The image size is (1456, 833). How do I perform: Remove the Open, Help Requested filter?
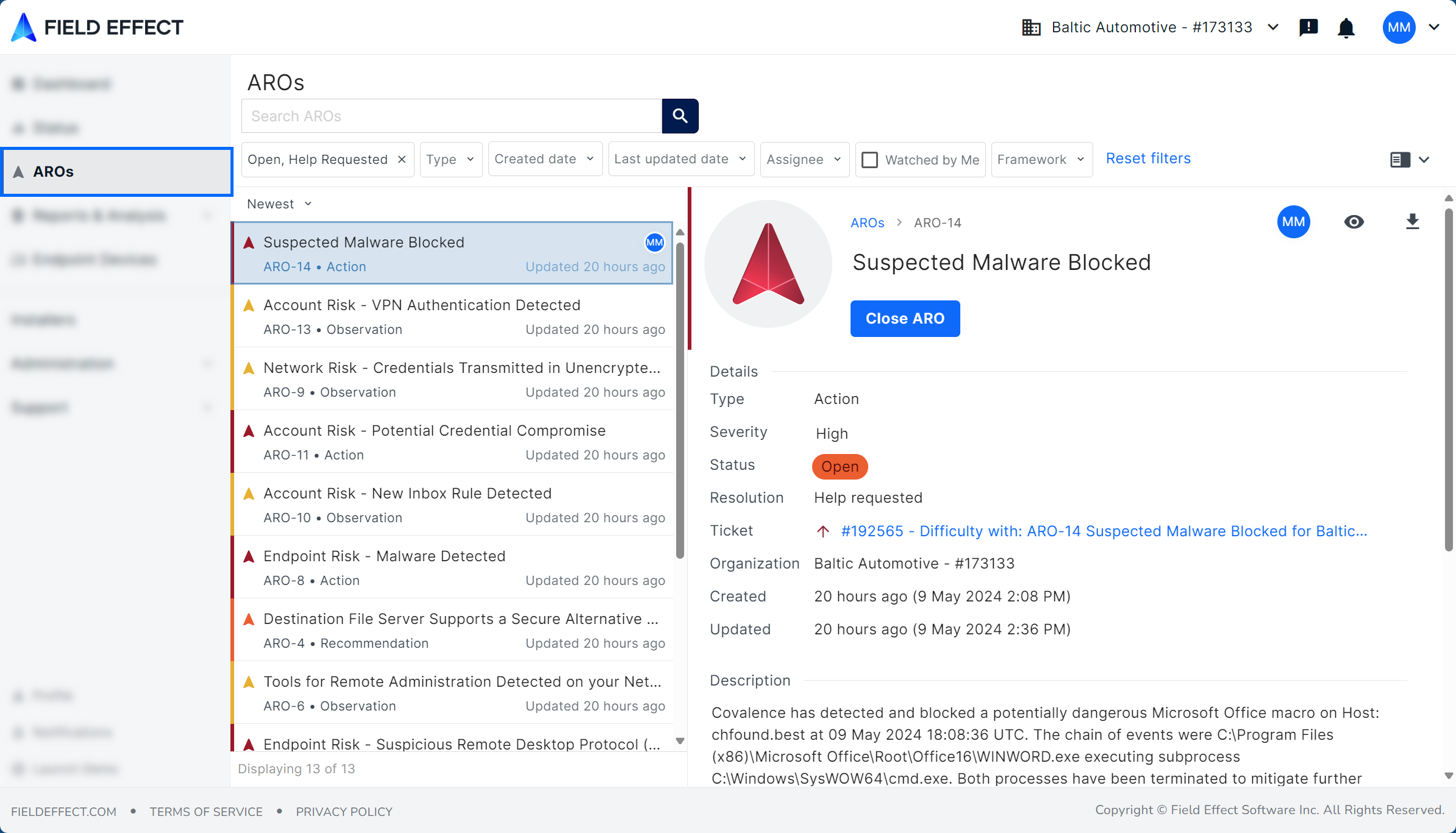coord(402,160)
